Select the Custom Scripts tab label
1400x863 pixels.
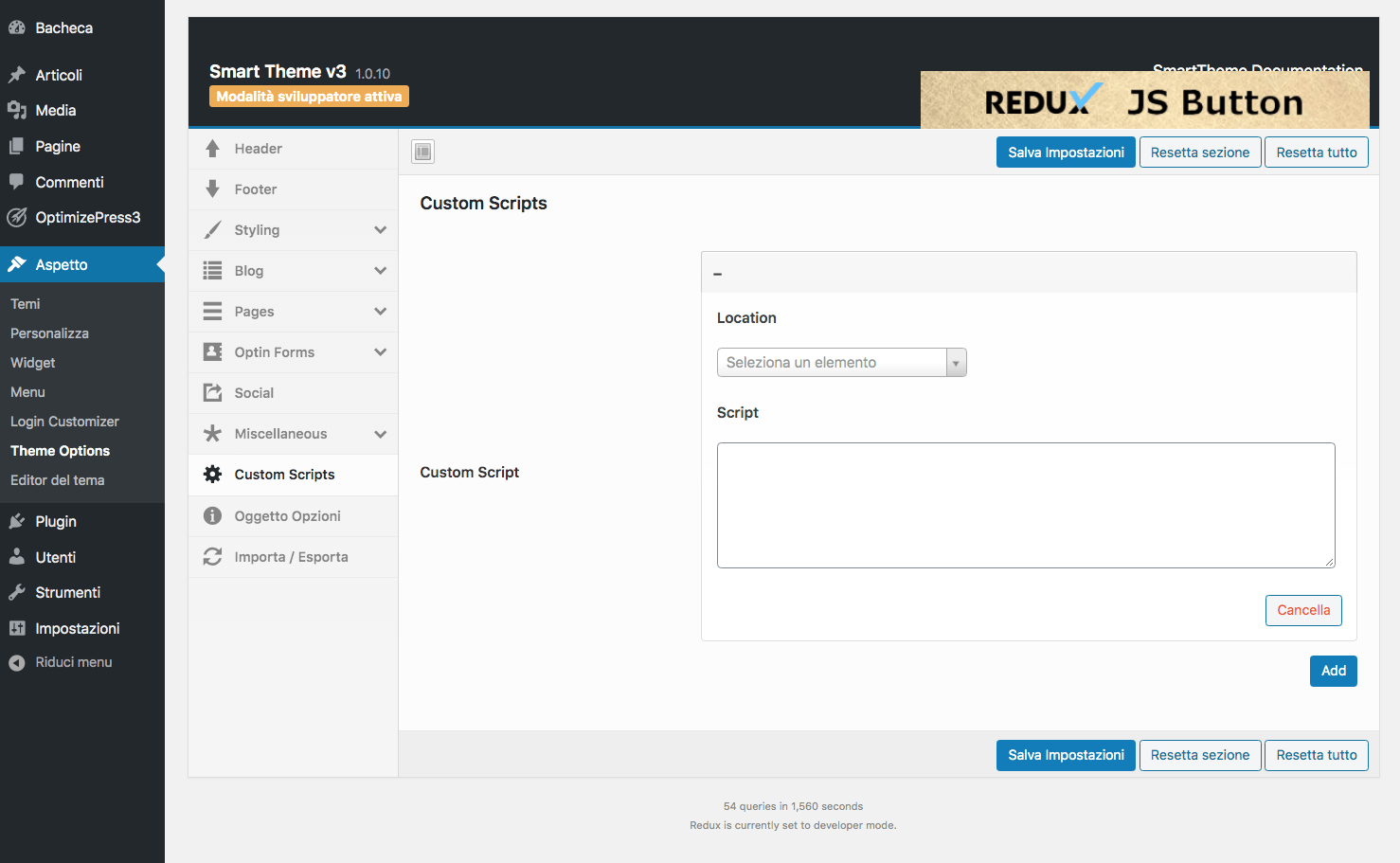(x=284, y=475)
